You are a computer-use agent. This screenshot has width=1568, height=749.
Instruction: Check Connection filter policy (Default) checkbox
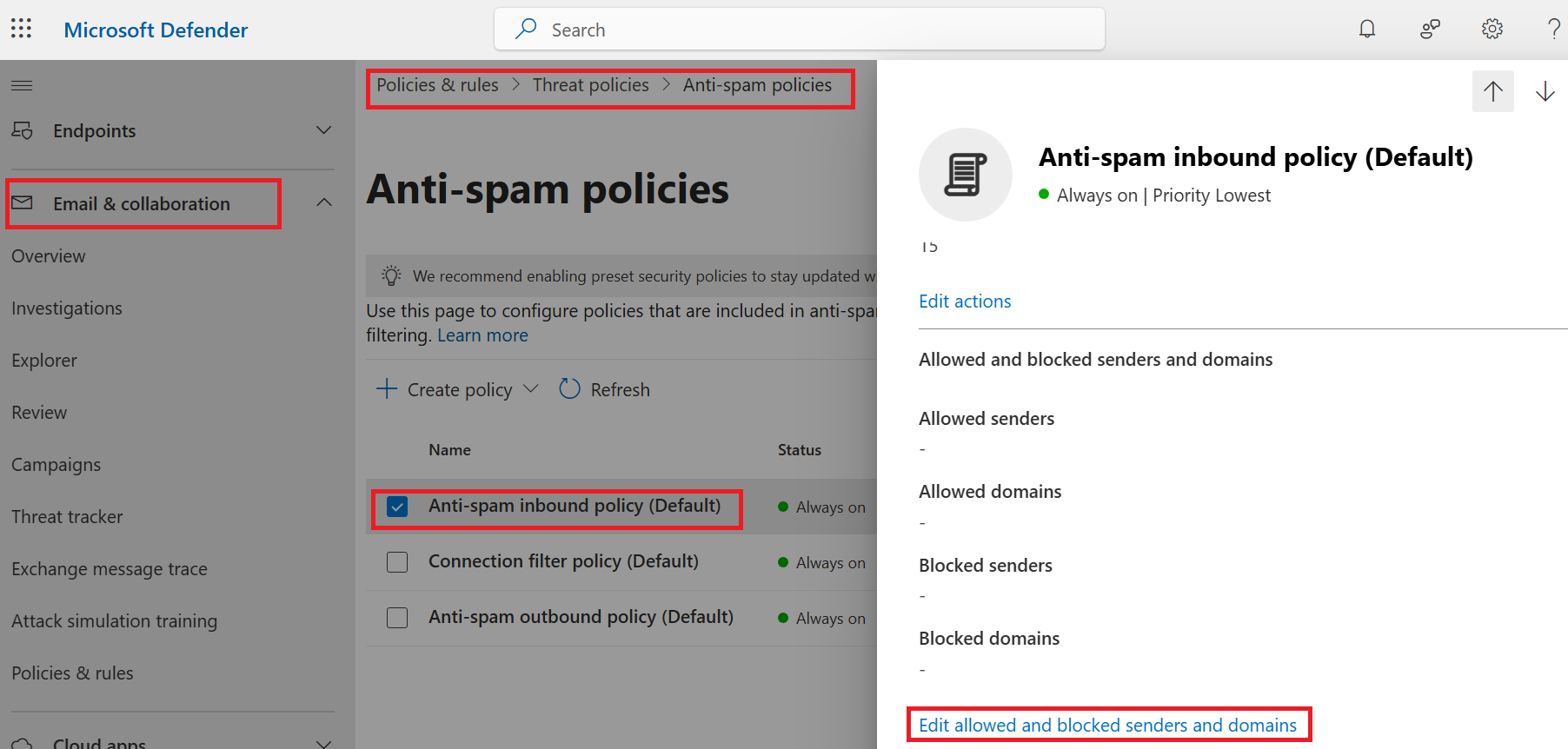(397, 562)
